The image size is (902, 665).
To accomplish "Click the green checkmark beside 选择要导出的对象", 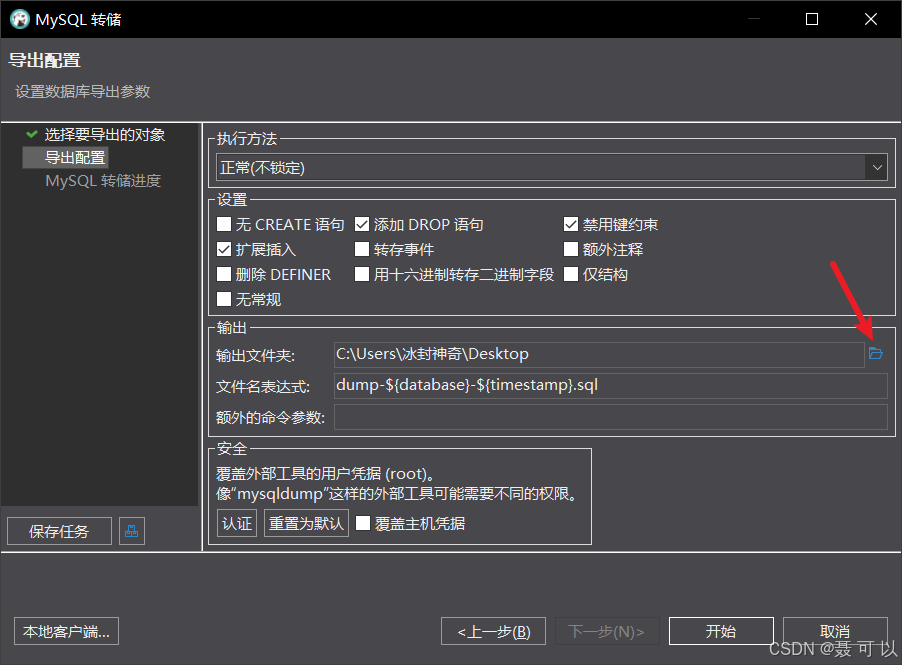I will [32, 134].
